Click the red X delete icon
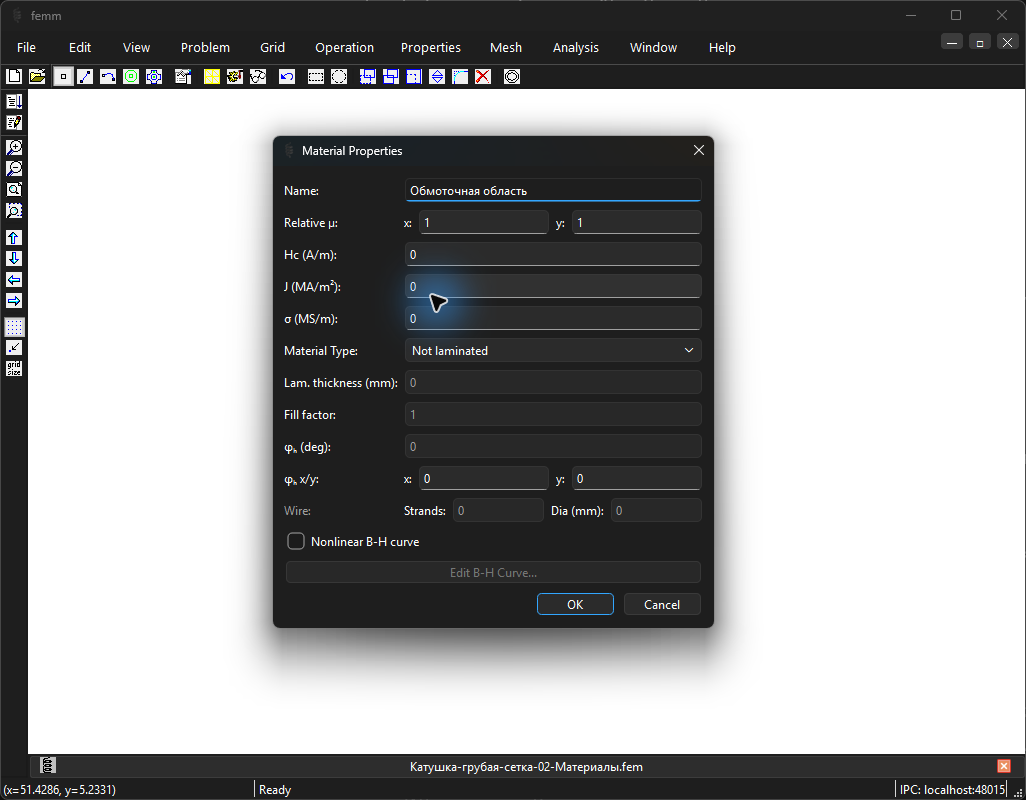Screen dimensions: 1026x800 (483, 77)
